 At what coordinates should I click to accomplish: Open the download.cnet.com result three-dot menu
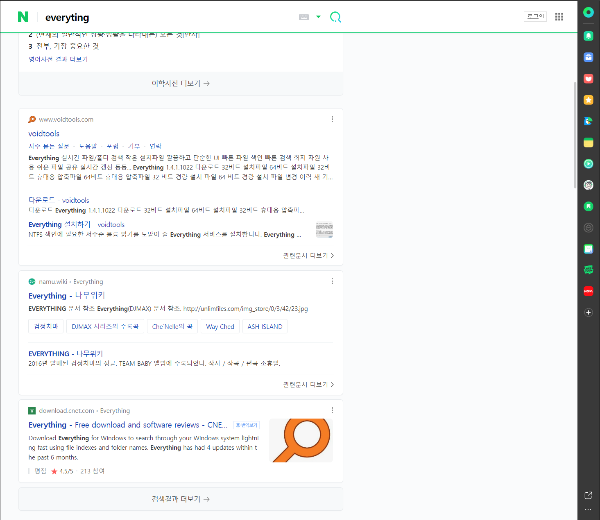coord(332,410)
